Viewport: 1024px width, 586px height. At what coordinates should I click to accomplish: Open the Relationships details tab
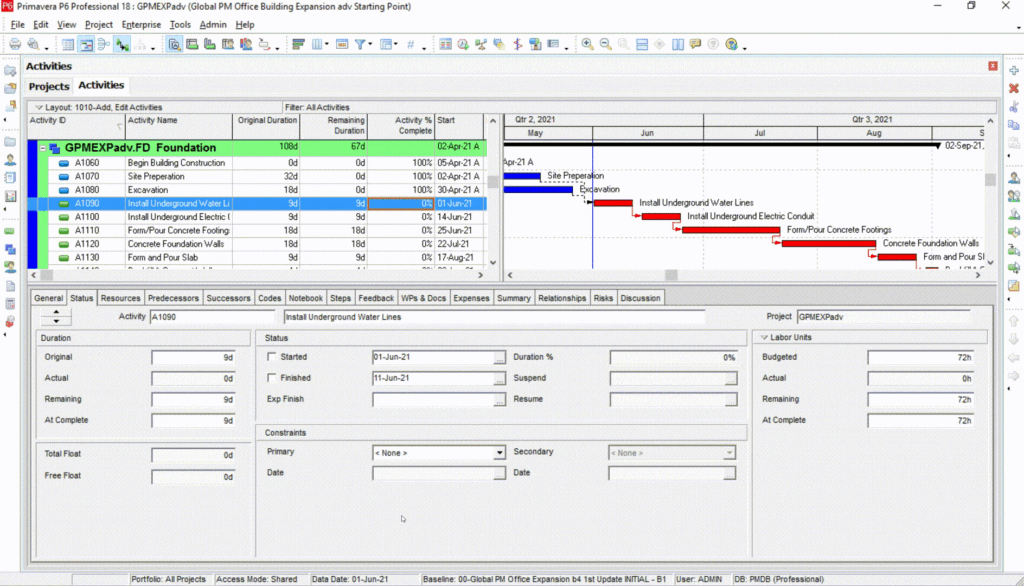(x=562, y=298)
